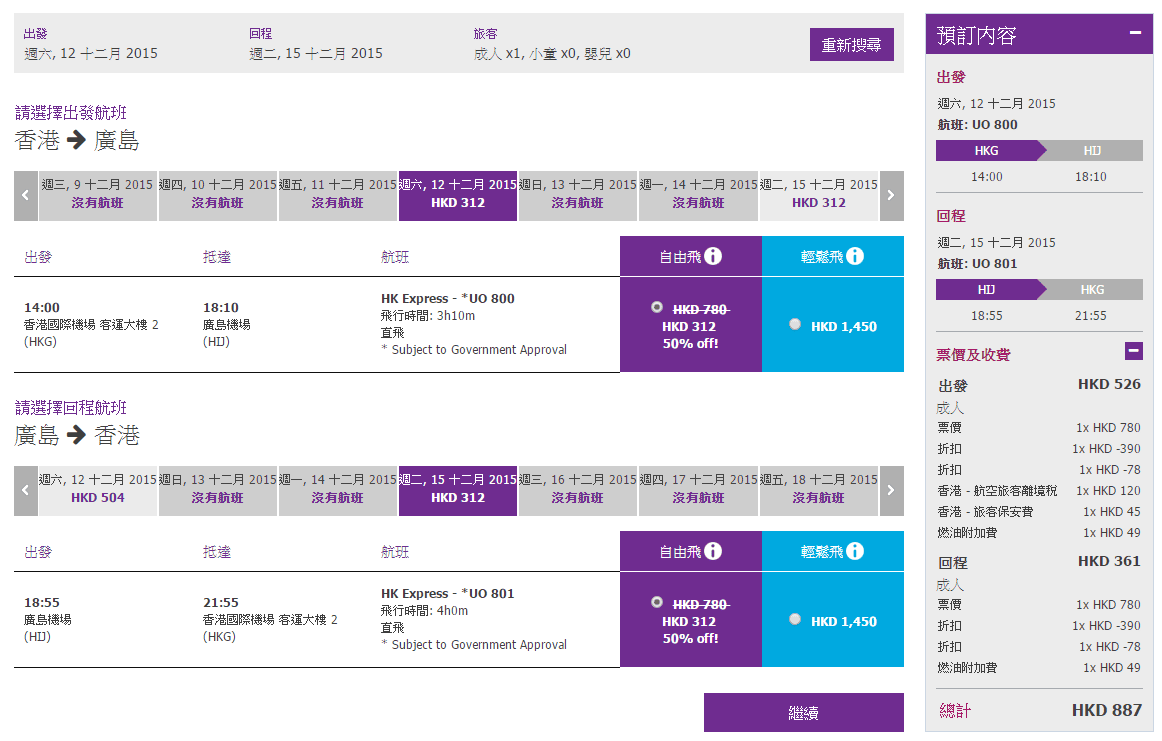Viewport: 1162px width, 741px height.
Task: Show later outbound dates with right arrow
Action: click(891, 196)
